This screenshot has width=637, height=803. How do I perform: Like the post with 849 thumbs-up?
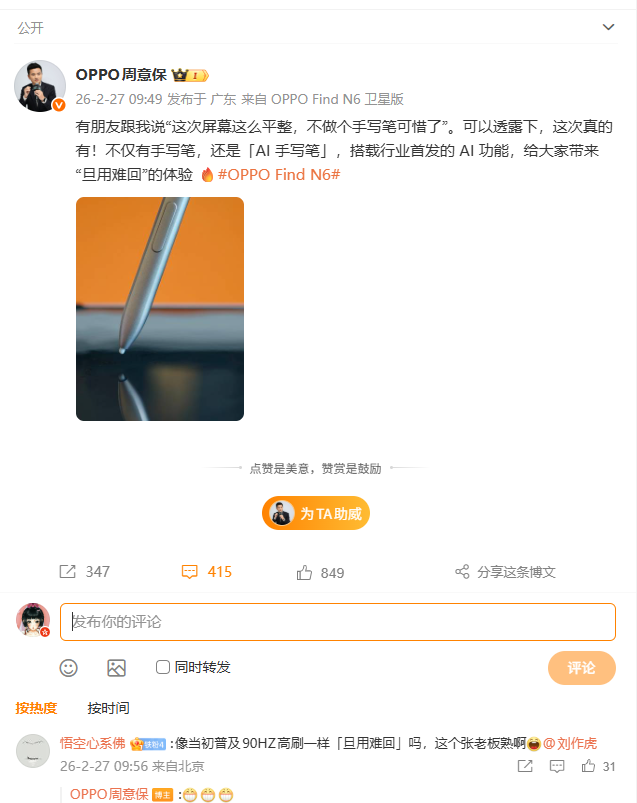304,573
